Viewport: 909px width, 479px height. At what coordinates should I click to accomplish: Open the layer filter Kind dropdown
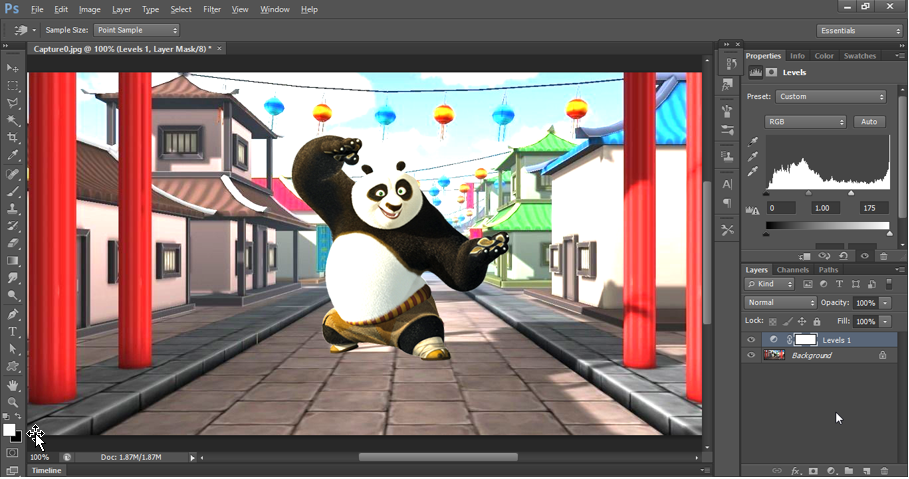pyautogui.click(x=769, y=284)
